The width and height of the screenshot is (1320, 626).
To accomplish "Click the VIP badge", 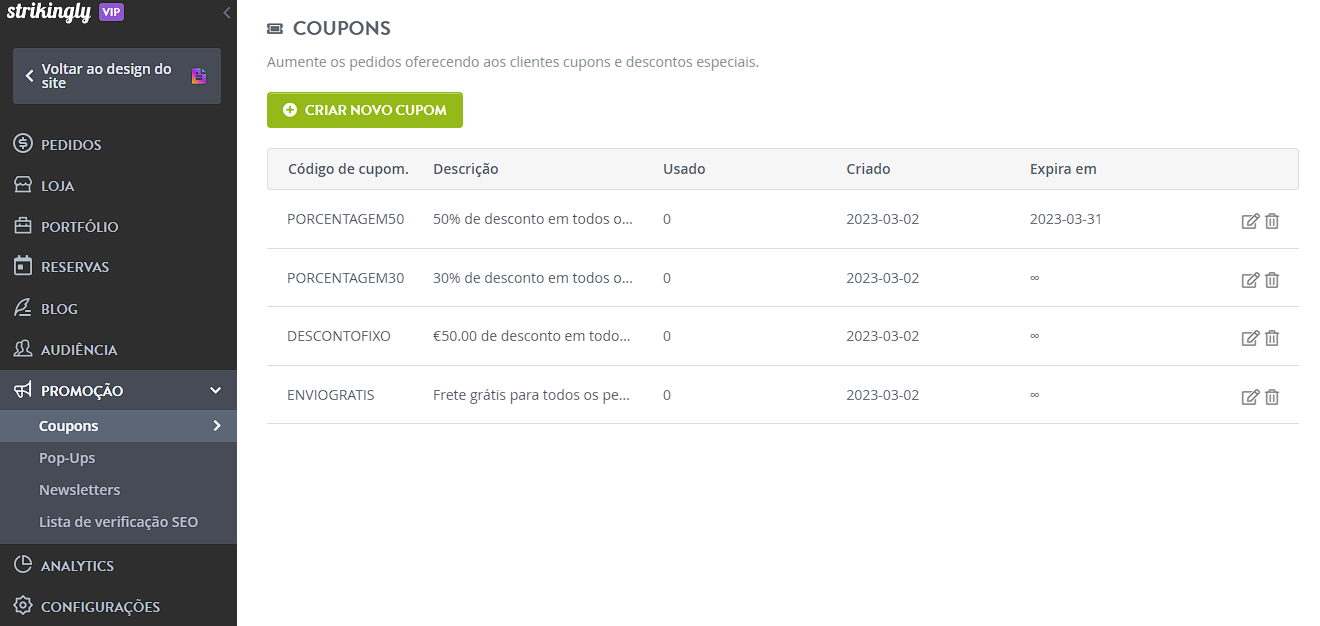I will [112, 12].
